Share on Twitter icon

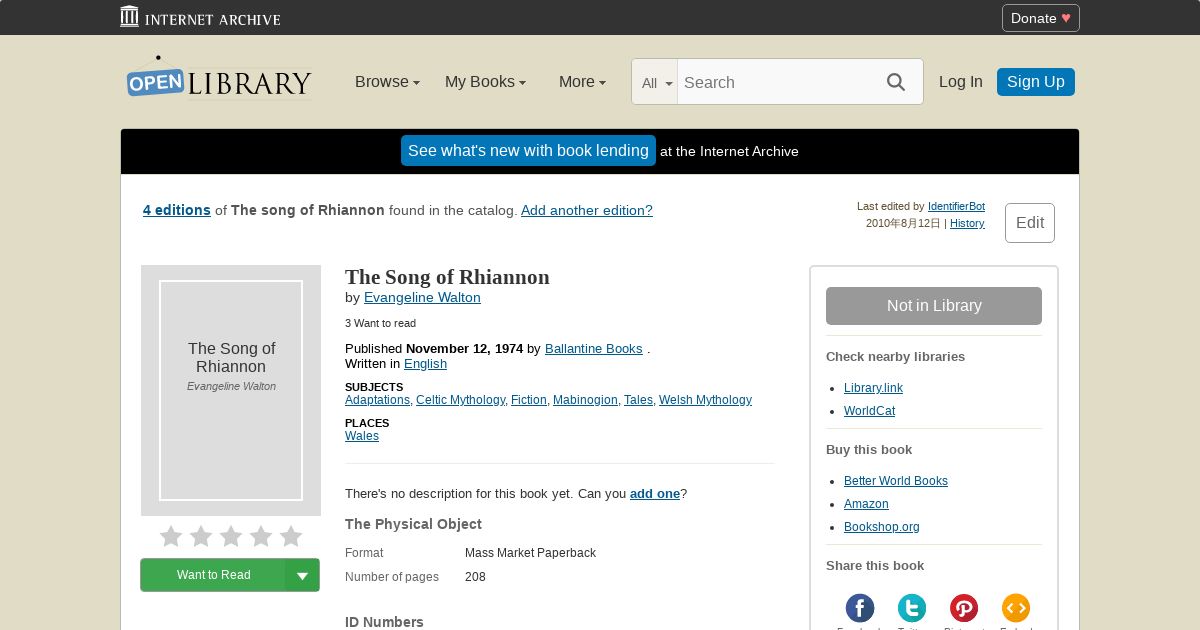[x=912, y=608]
